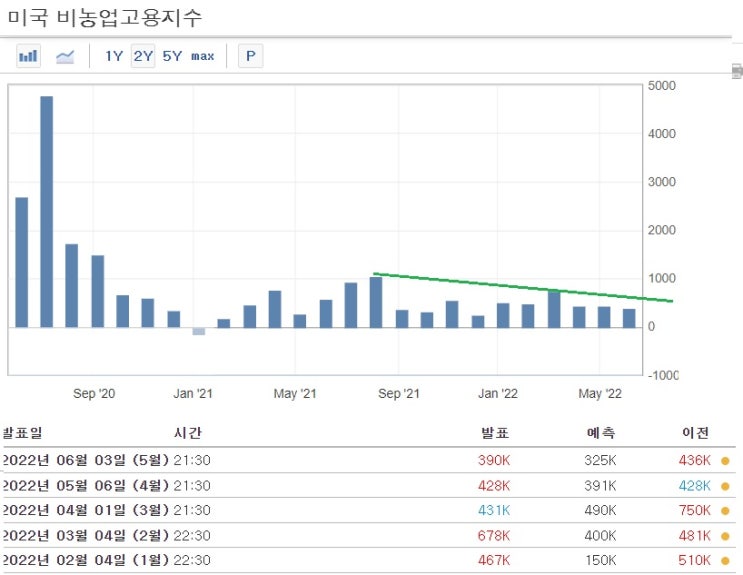Click the tallest bar near 4800
This screenshot has width=743, height=575.
[46, 211]
